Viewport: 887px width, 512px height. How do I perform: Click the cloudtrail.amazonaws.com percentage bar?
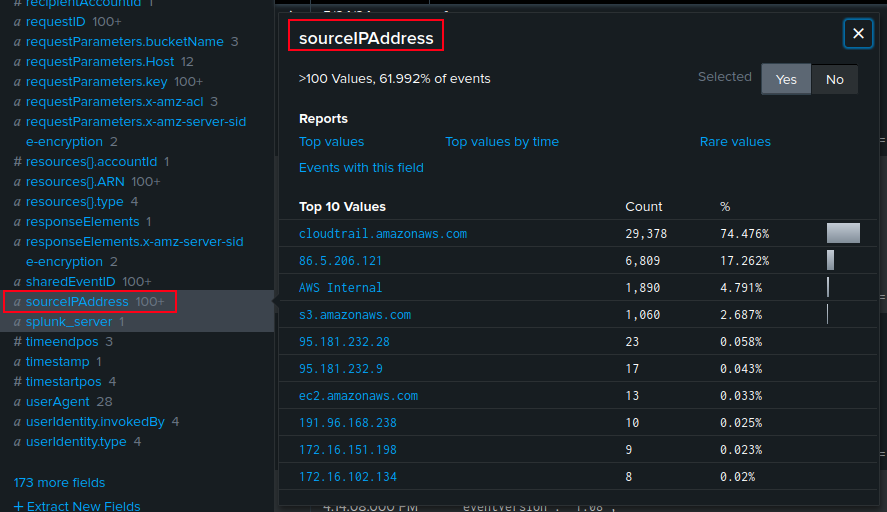coord(843,234)
